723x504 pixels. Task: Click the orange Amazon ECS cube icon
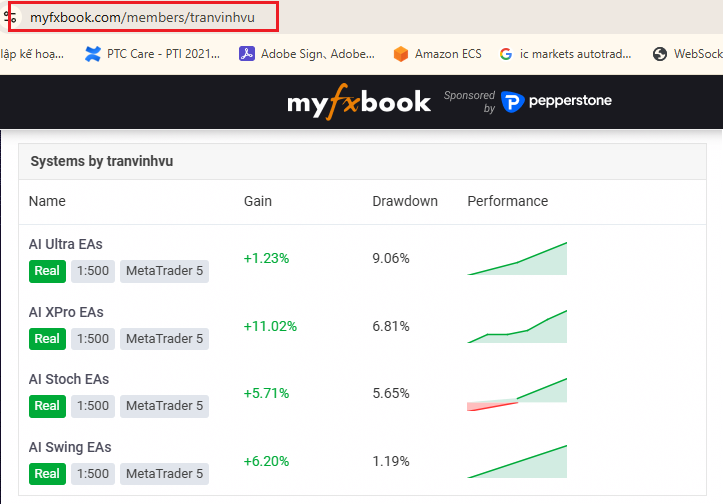[401, 54]
